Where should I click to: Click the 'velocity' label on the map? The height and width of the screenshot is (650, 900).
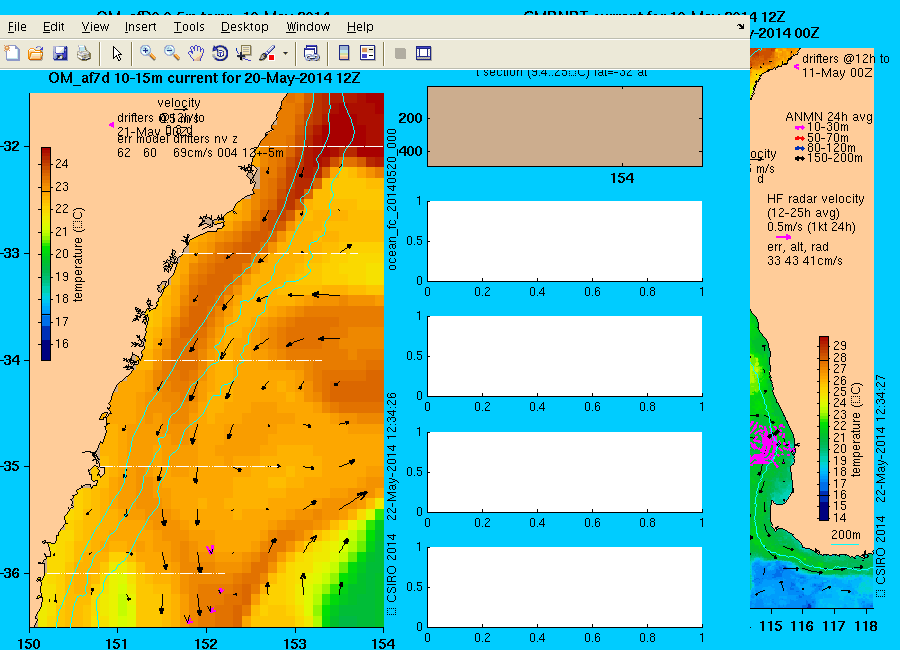pos(179,103)
